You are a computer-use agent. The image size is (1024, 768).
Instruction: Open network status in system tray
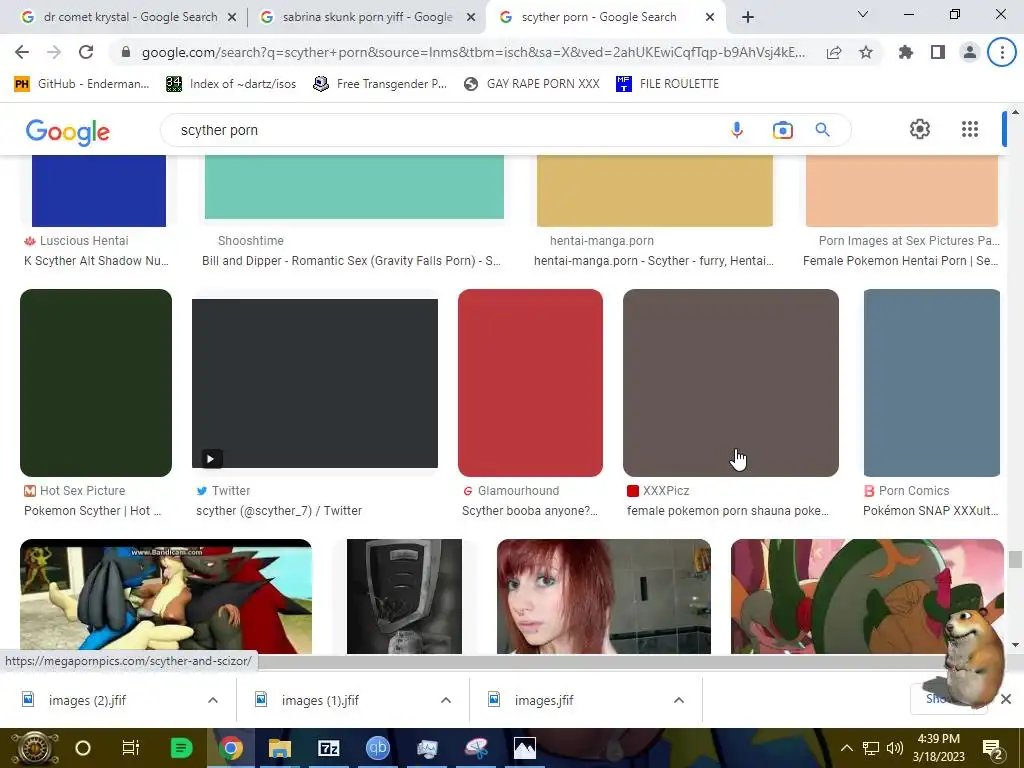(871, 748)
